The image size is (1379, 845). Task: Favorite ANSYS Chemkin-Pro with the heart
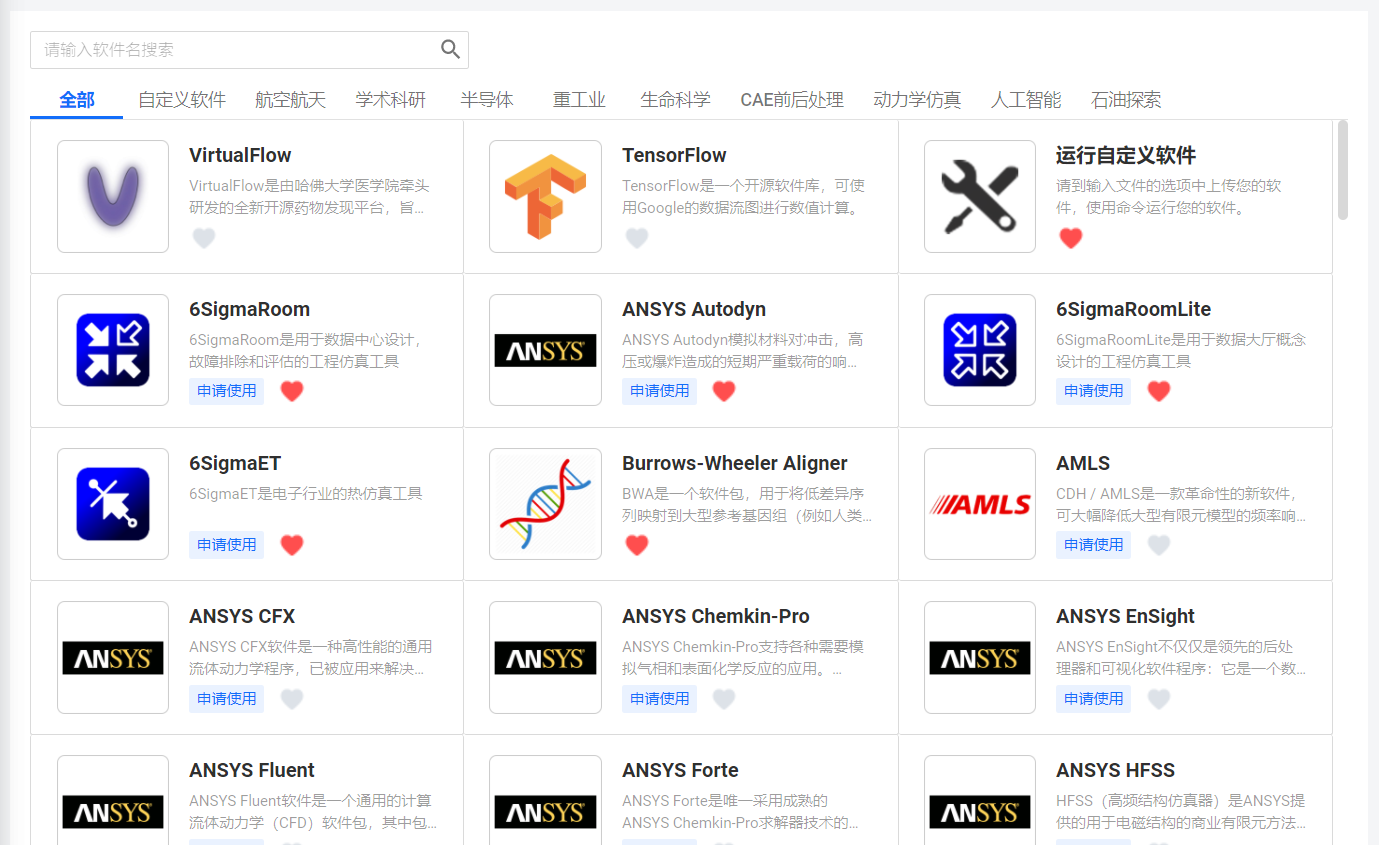coord(724,699)
